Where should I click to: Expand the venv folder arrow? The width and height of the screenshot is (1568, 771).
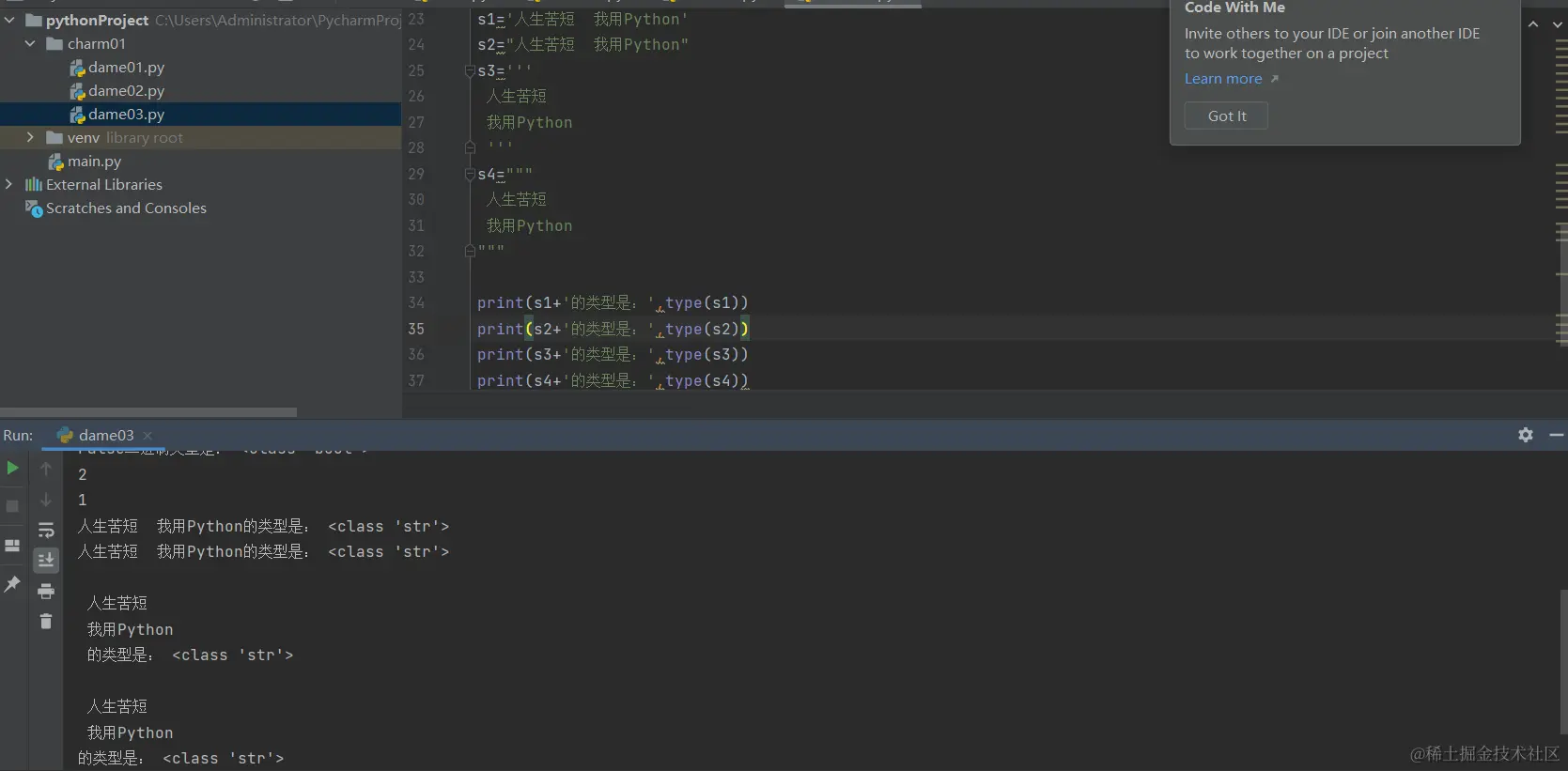click(30, 137)
